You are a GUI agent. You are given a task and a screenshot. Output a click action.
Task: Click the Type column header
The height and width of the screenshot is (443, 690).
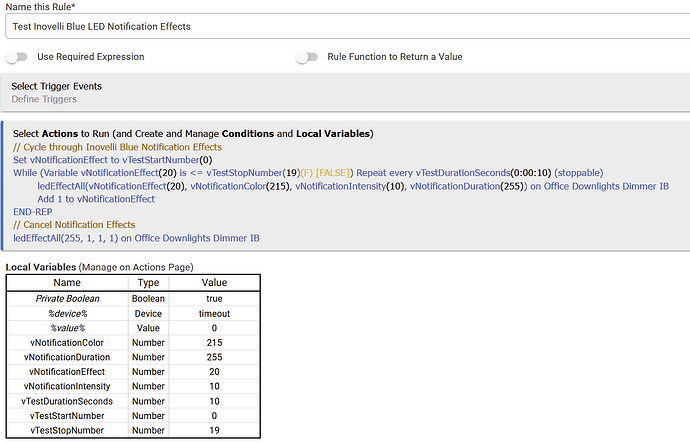148,283
